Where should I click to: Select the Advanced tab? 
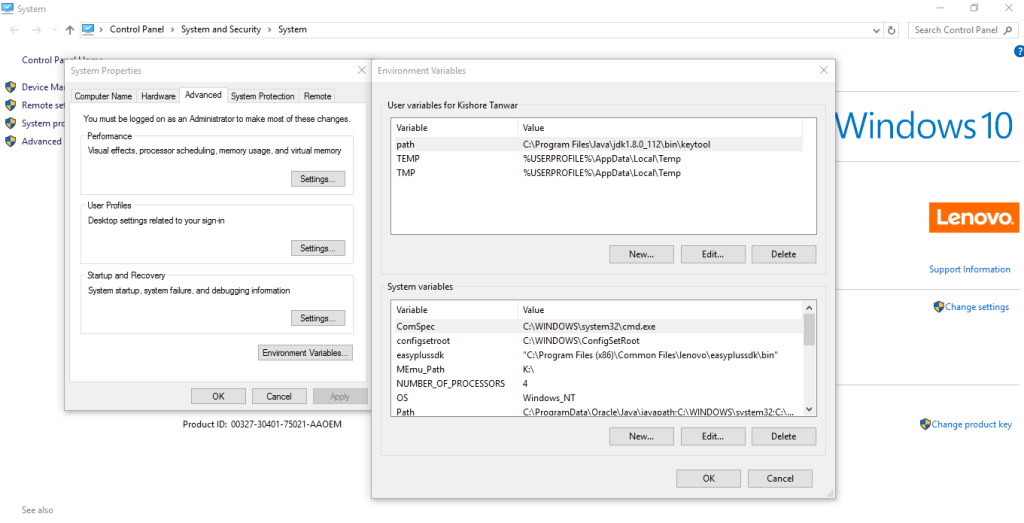(203, 95)
